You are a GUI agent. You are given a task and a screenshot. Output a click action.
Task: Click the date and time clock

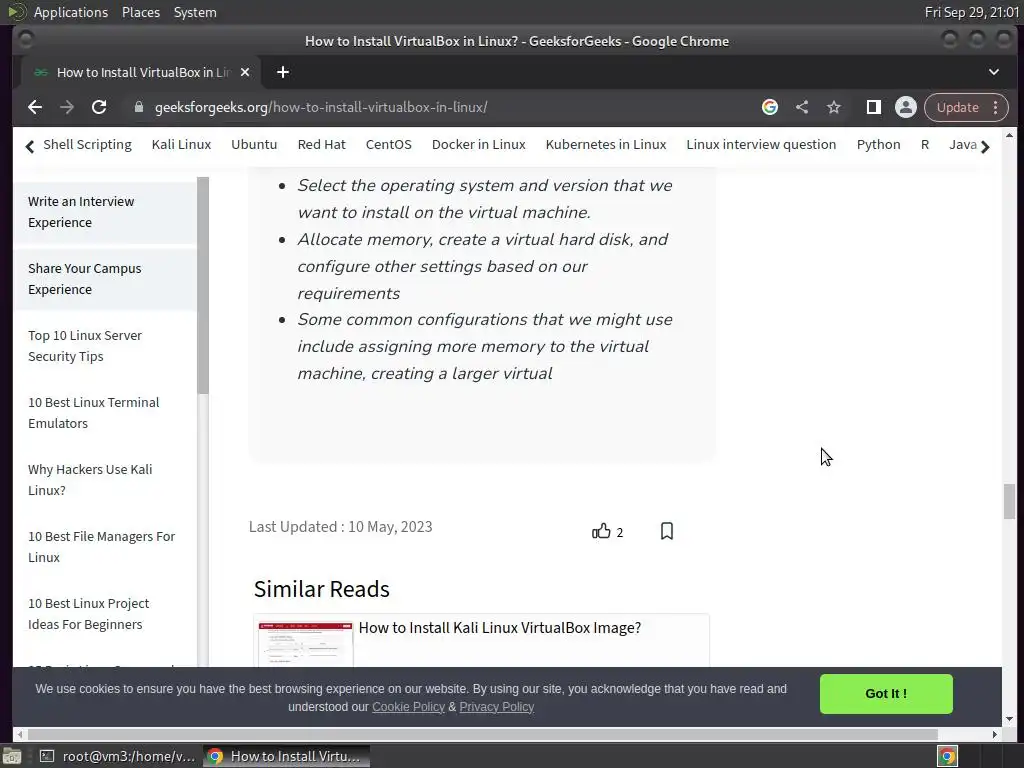point(972,12)
